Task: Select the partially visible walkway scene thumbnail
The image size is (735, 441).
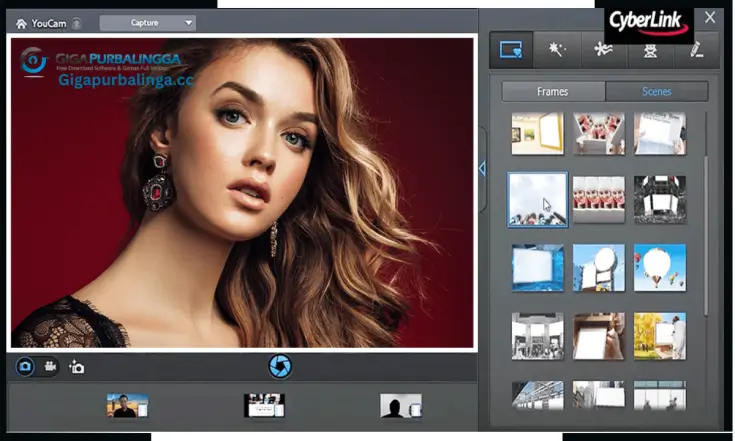Action: (x=538, y=396)
